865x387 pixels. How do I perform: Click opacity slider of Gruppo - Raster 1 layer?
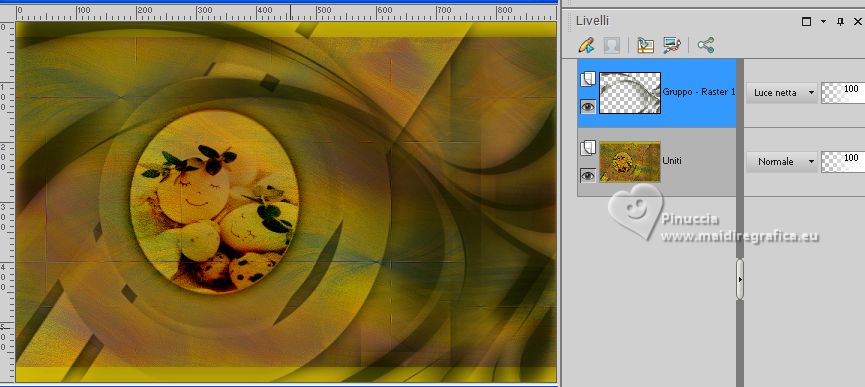(843, 93)
